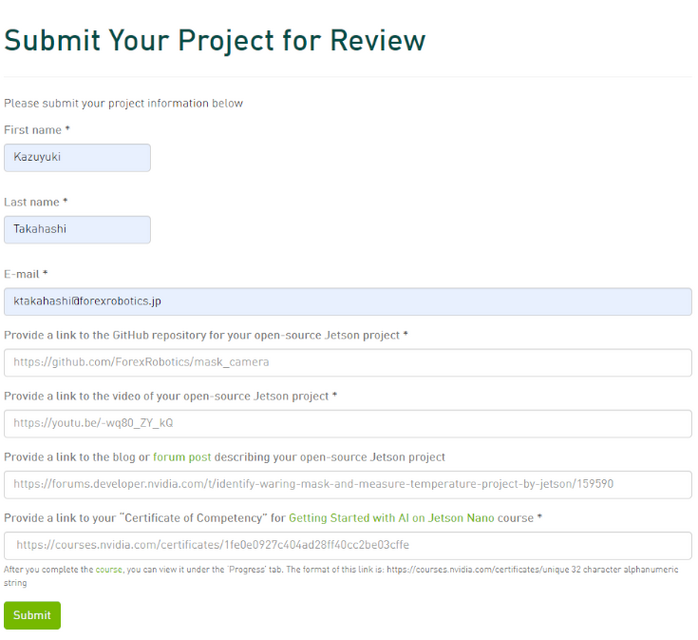
Task: Focus the blog or forum post URL field
Action: pyautogui.click(x=347, y=485)
